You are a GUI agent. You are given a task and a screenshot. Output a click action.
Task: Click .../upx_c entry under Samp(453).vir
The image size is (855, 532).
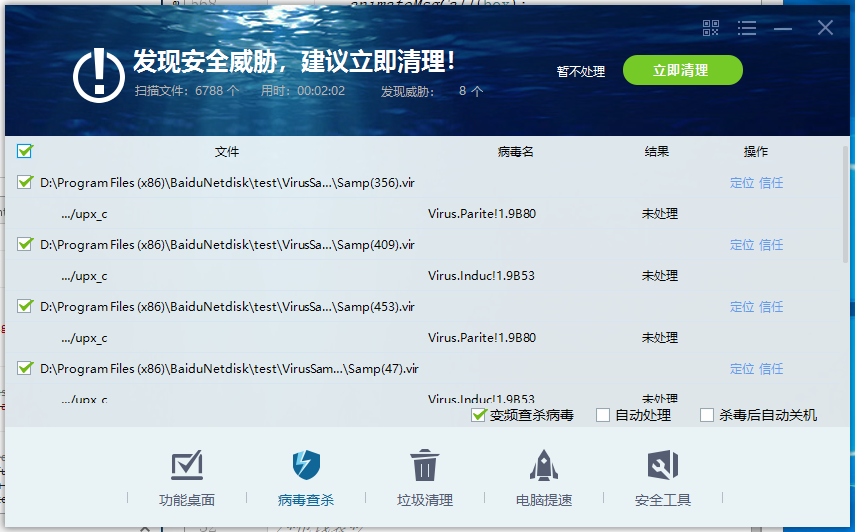[x=85, y=338]
